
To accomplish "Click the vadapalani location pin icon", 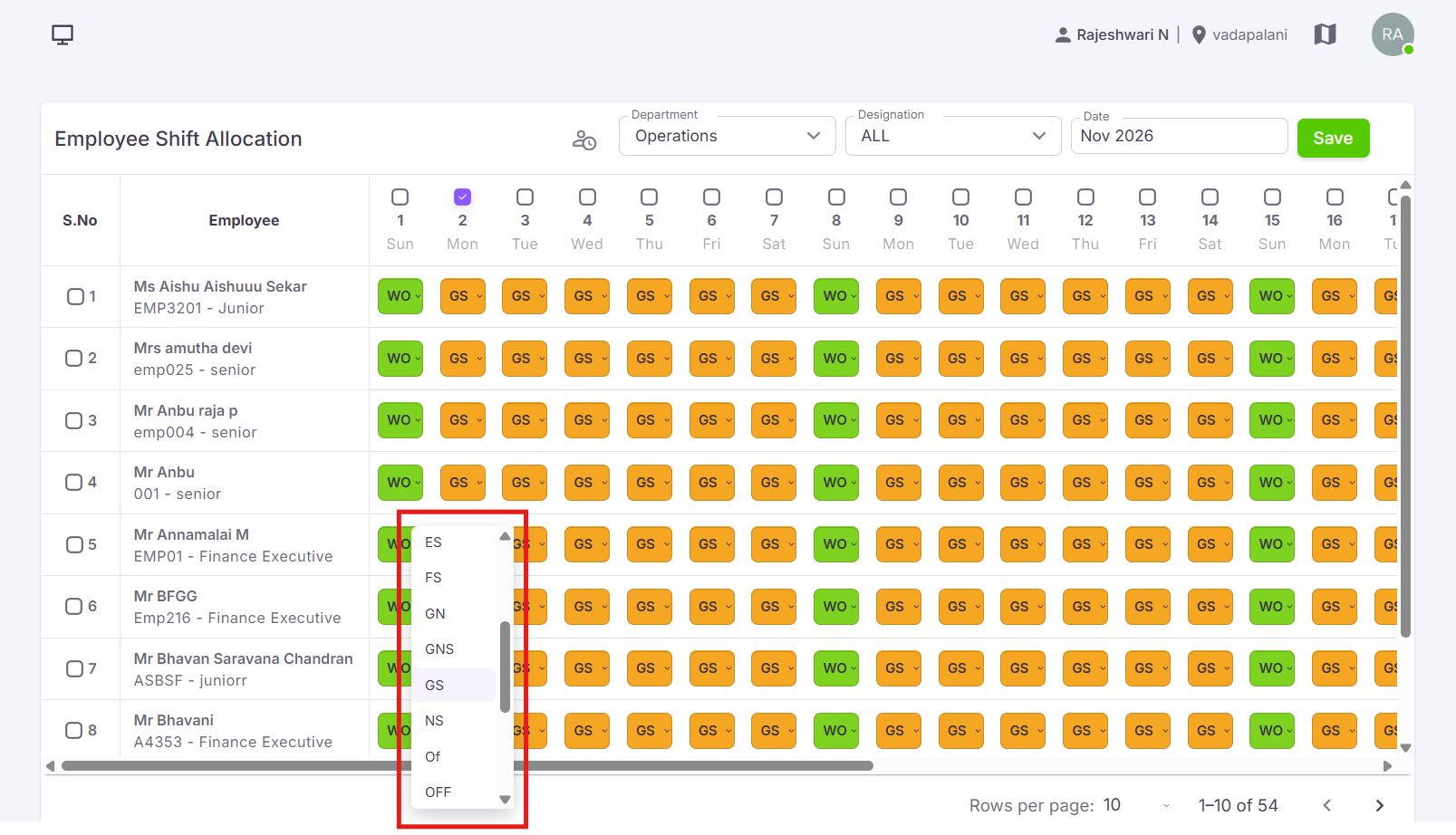I will [1199, 35].
